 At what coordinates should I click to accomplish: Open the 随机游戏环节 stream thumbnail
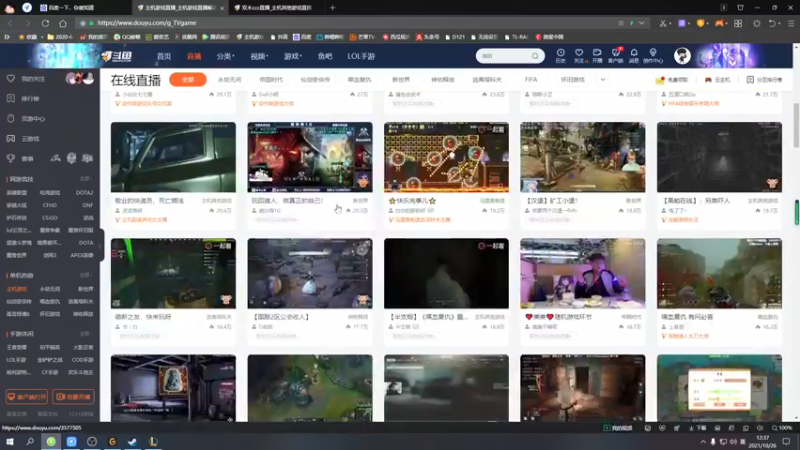click(x=583, y=273)
